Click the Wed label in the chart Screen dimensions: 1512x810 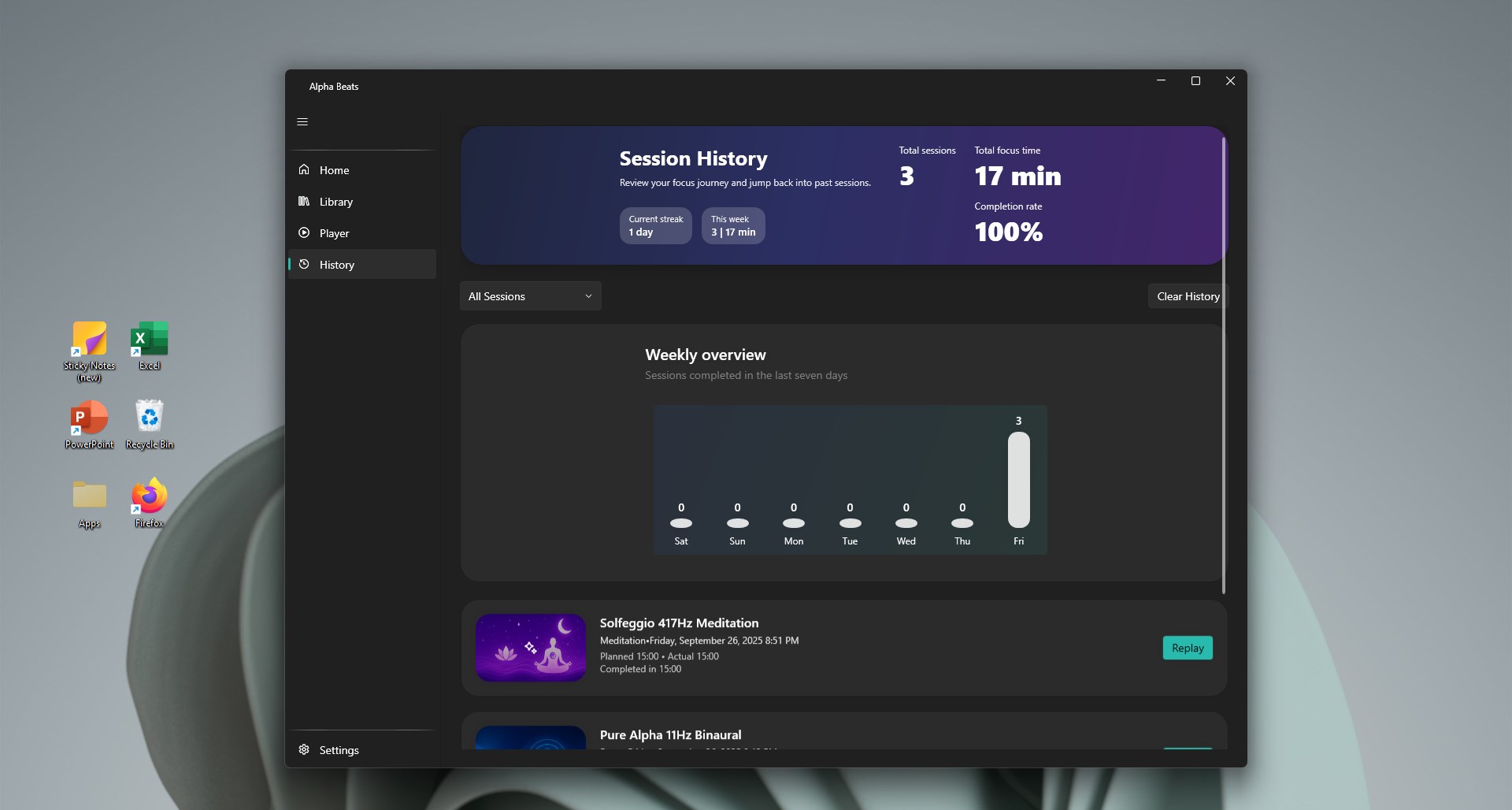click(906, 541)
